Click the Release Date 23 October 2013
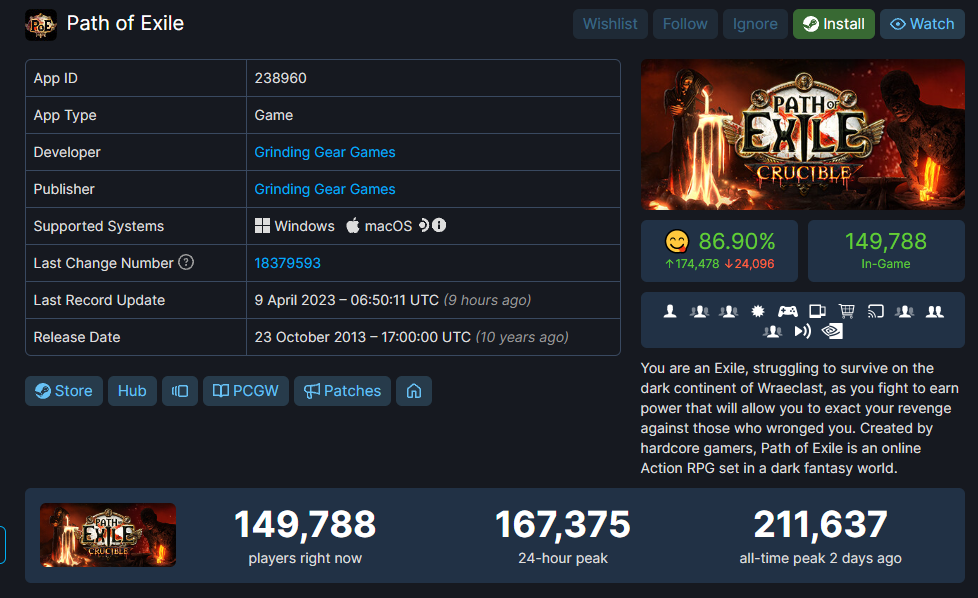Viewport: 978px width, 598px height. point(310,337)
